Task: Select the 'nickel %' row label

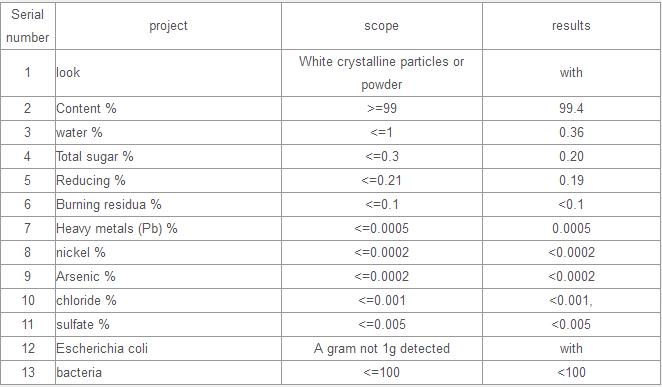Action: pos(168,253)
